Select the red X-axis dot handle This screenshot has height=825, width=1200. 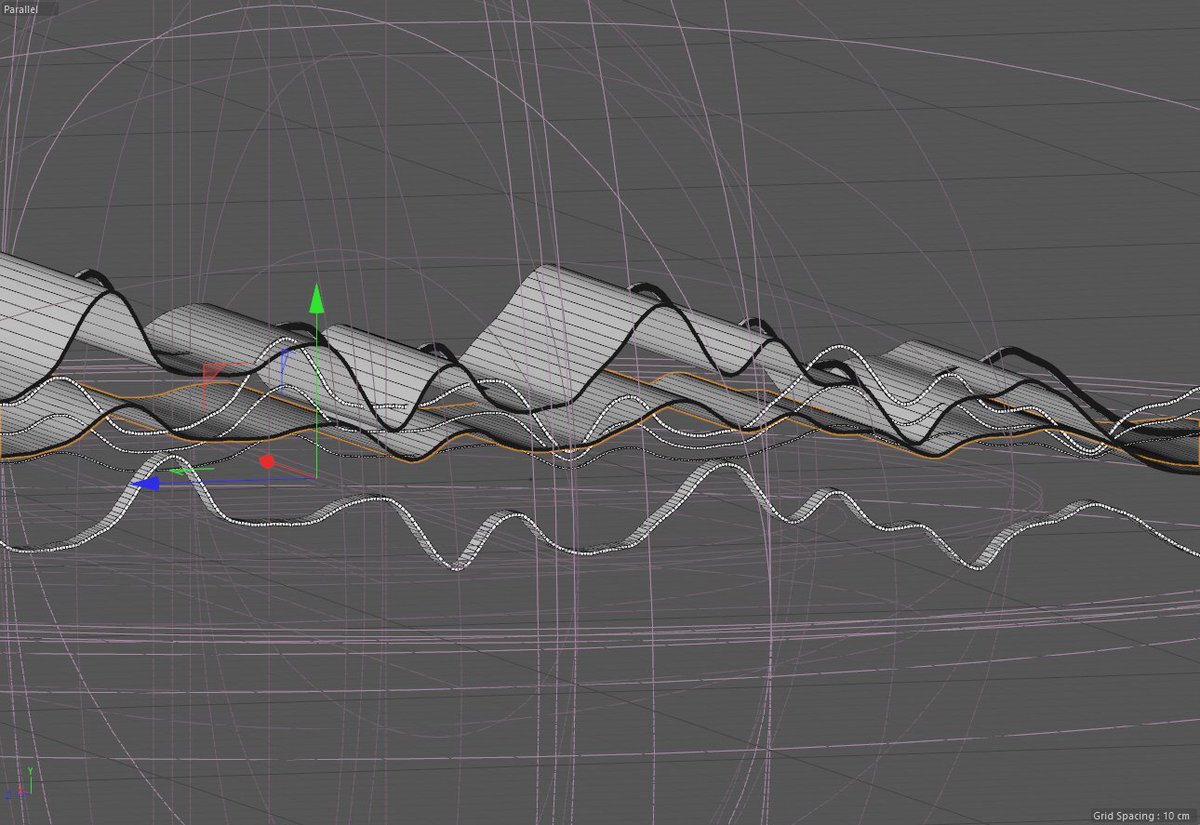267,462
